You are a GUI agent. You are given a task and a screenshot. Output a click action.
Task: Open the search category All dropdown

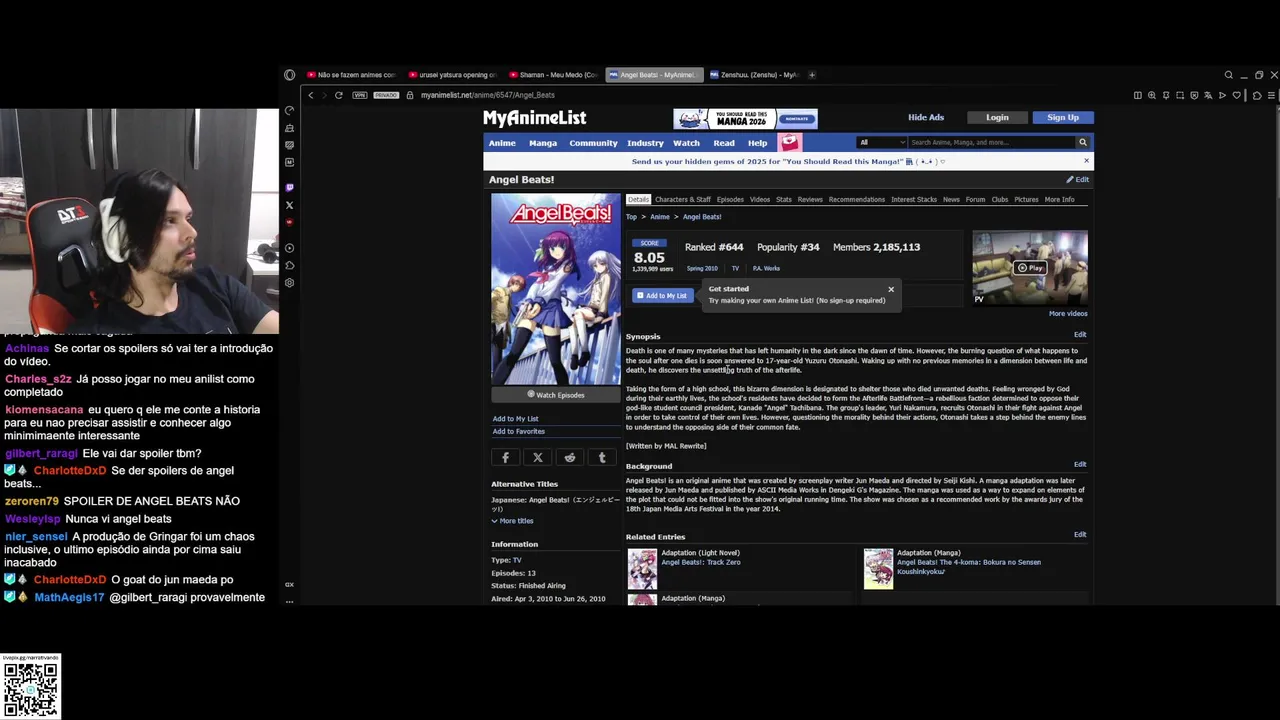point(882,142)
